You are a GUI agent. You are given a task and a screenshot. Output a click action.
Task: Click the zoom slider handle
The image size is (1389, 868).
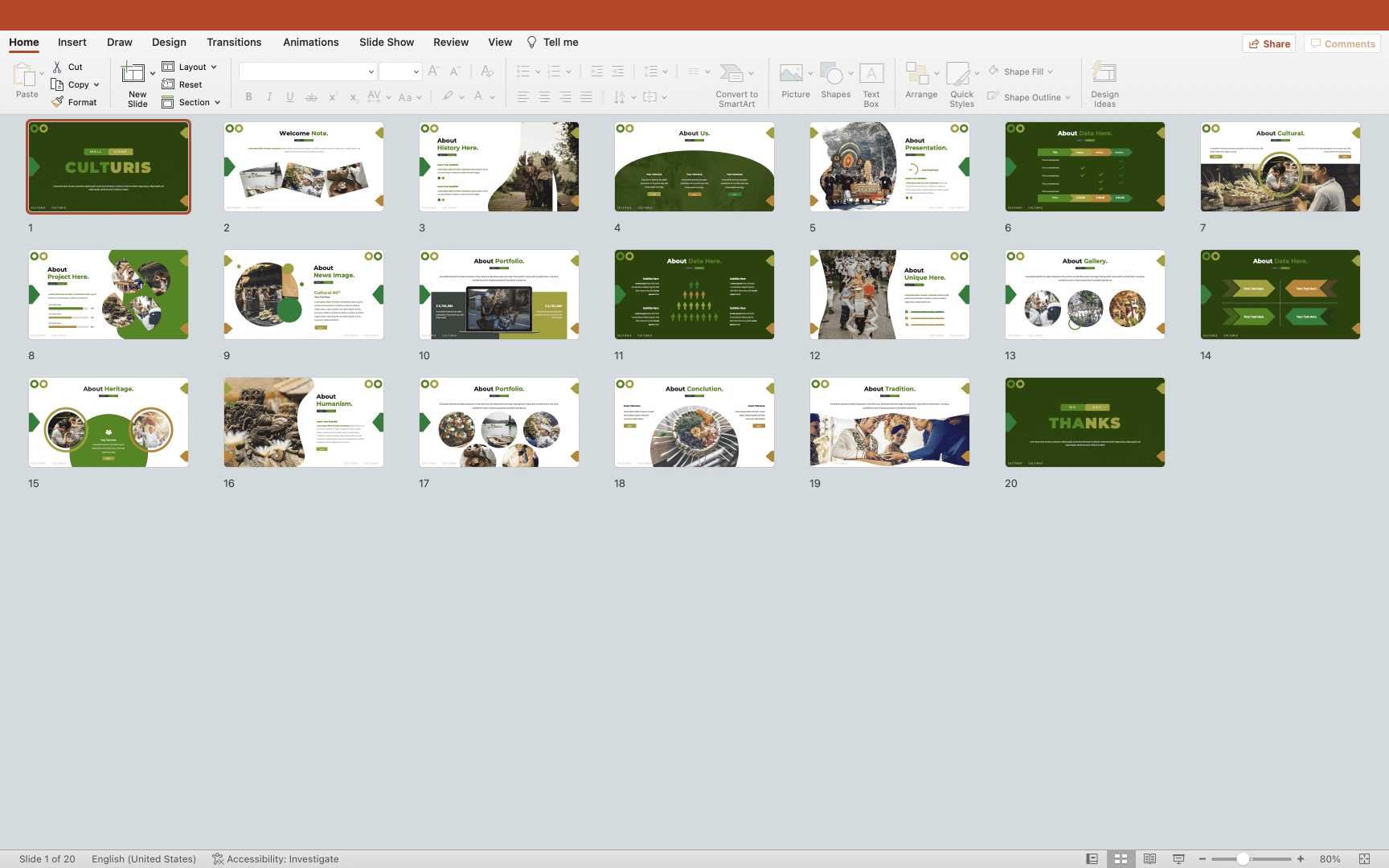1243,858
